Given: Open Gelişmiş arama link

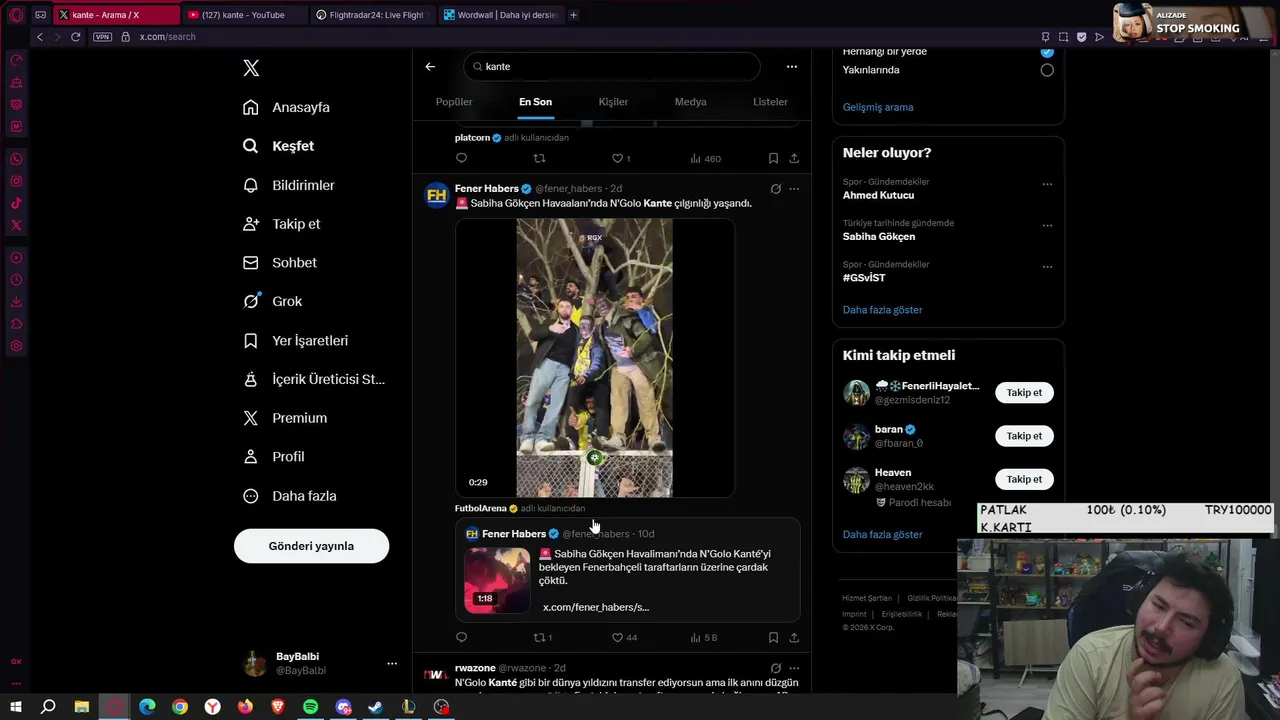Looking at the screenshot, I should pos(878,107).
